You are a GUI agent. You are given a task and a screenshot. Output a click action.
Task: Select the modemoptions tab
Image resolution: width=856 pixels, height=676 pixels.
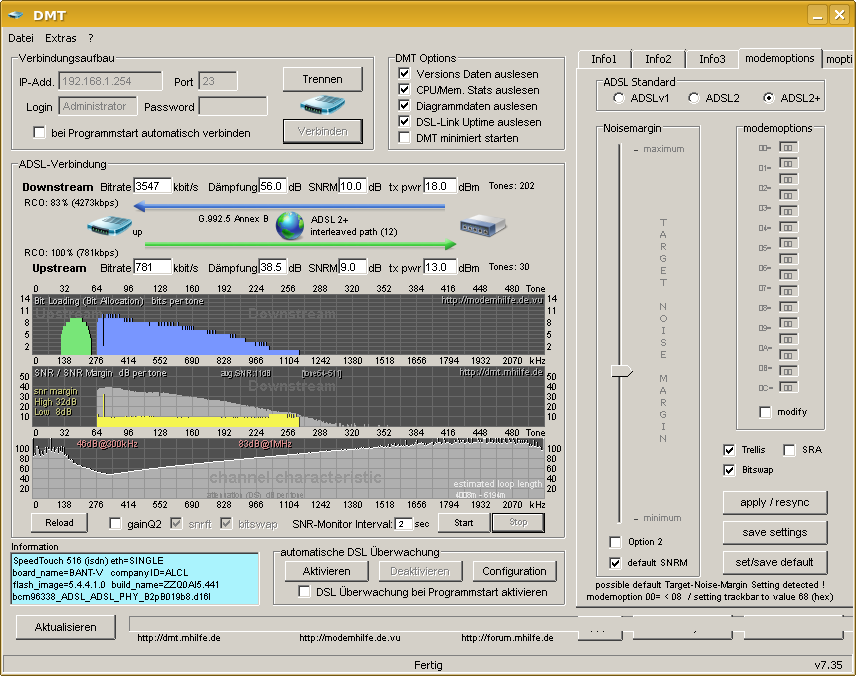pyautogui.click(x=780, y=58)
